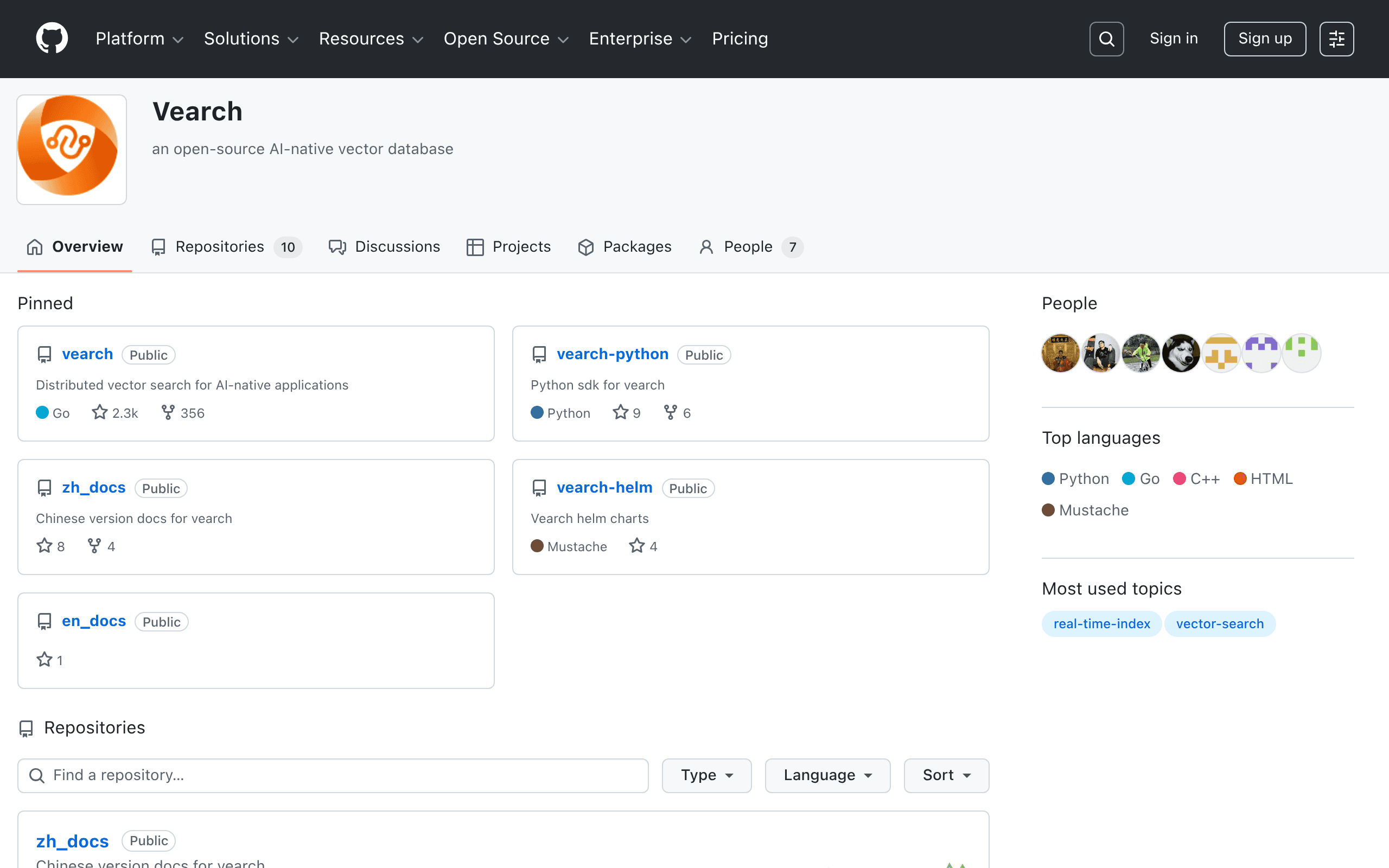The image size is (1389, 868).
Task: Switch to the People tab
Action: pos(751,247)
